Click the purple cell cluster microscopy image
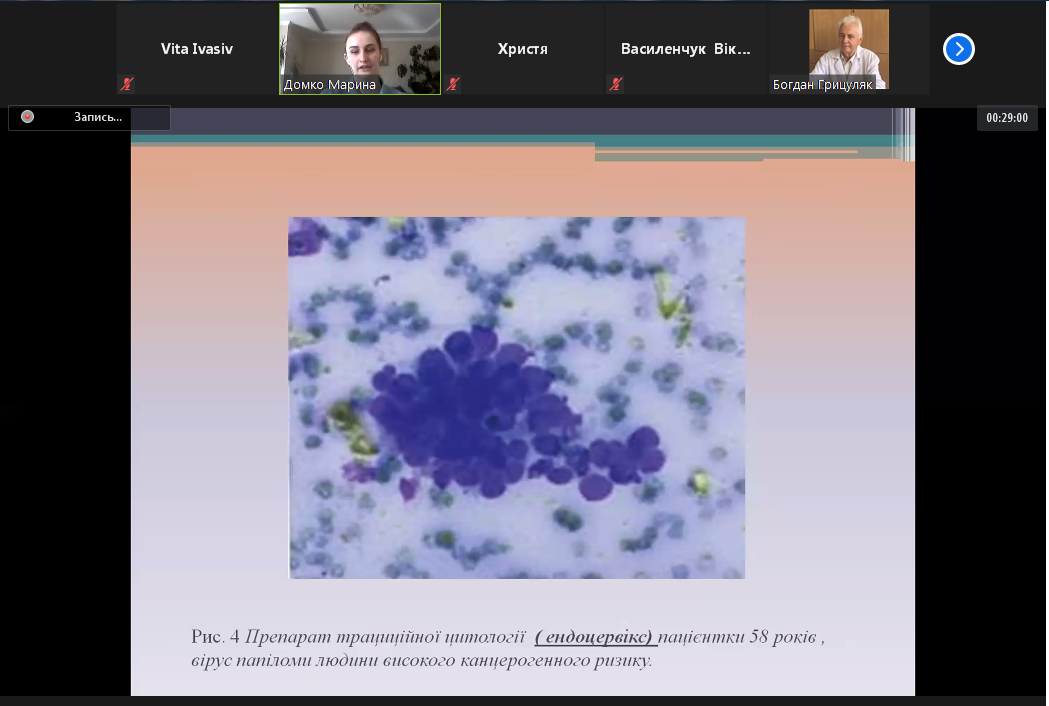This screenshot has width=1049, height=706. [x=516, y=398]
